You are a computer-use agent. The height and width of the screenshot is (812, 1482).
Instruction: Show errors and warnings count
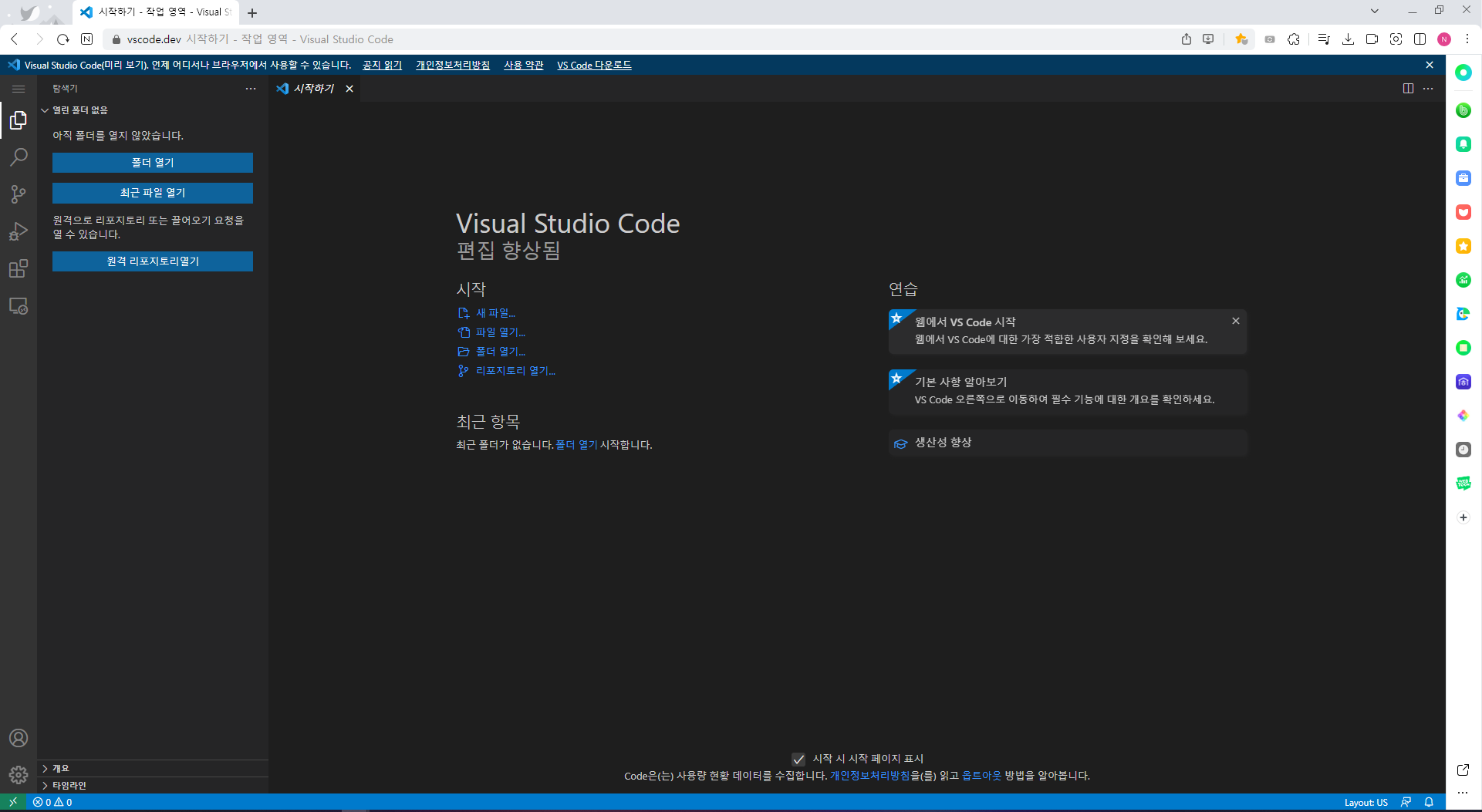(52, 802)
